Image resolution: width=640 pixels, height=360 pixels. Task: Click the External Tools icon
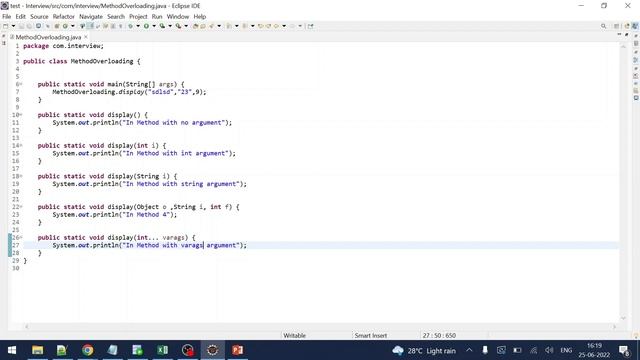point(178,26)
